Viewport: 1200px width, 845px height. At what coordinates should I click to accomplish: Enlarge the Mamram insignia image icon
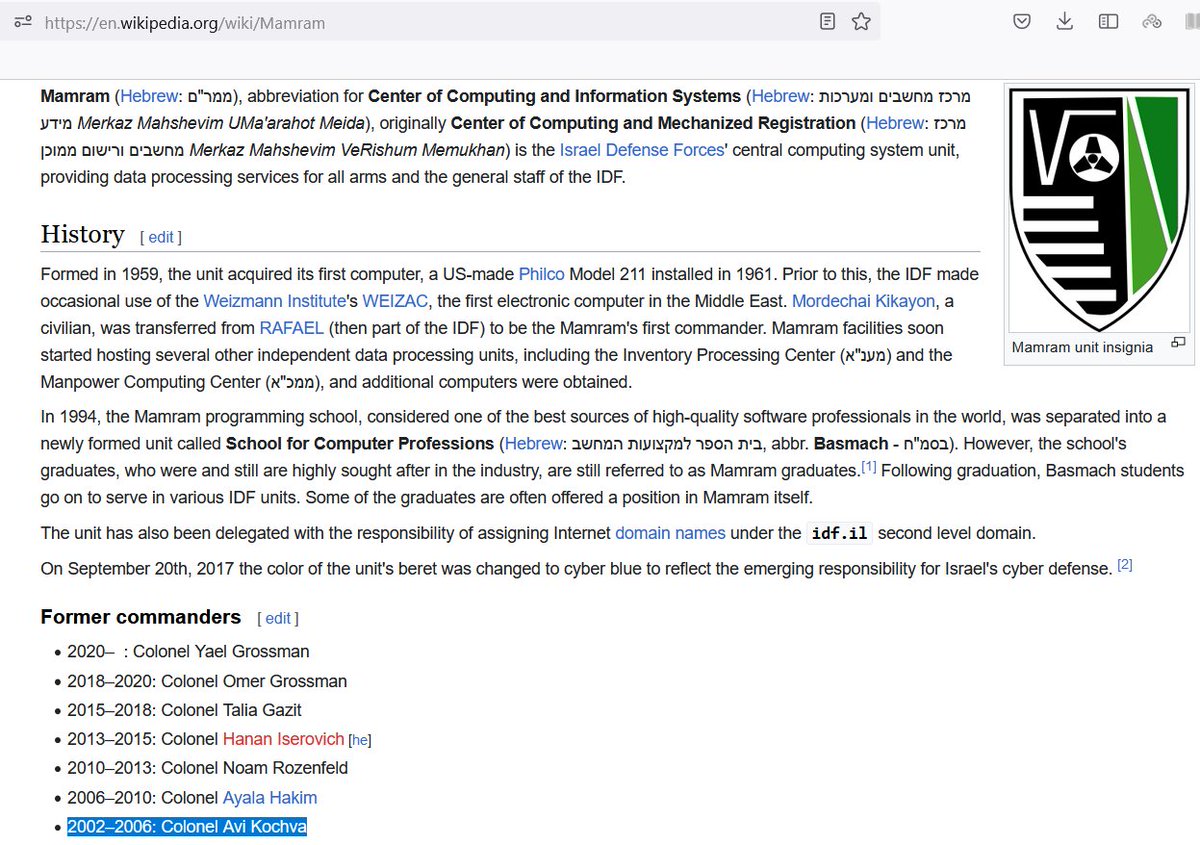coord(1178,342)
